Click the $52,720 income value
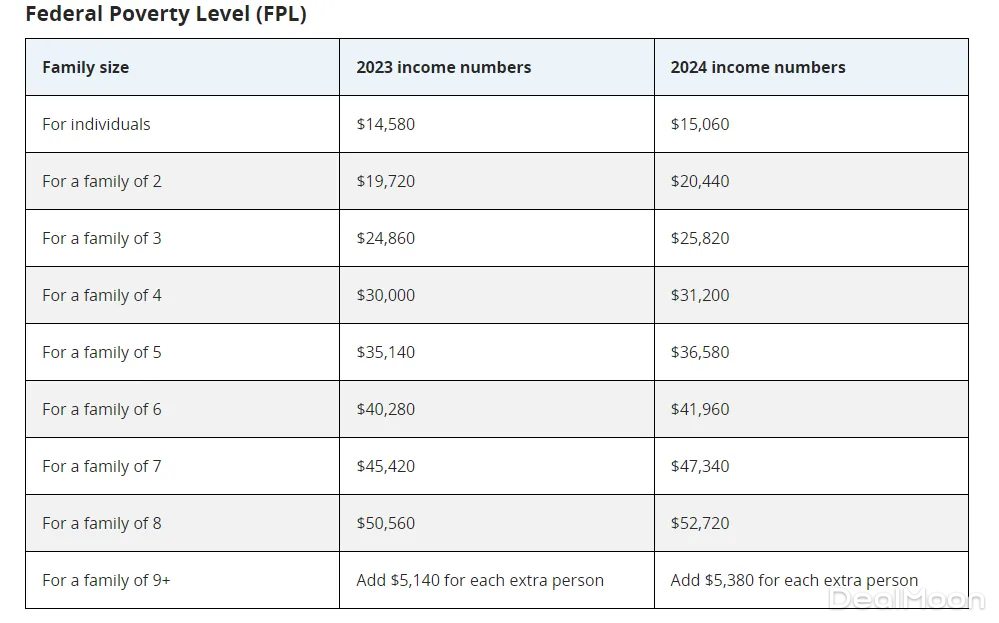The image size is (999, 623). [x=700, y=523]
